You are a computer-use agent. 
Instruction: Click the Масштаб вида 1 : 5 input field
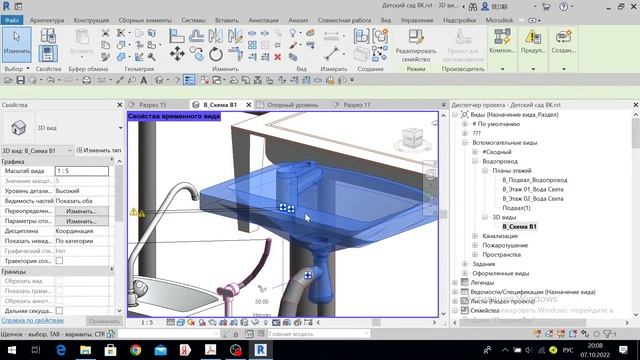(82, 171)
